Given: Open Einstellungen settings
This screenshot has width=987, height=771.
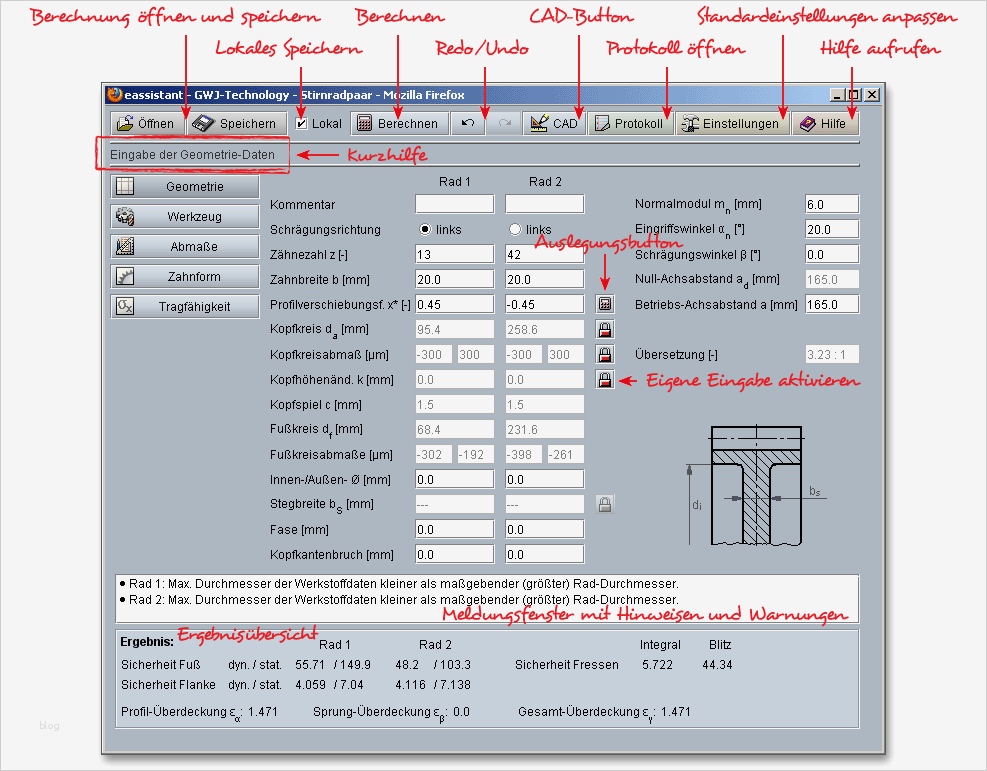Looking at the screenshot, I should [x=729, y=124].
